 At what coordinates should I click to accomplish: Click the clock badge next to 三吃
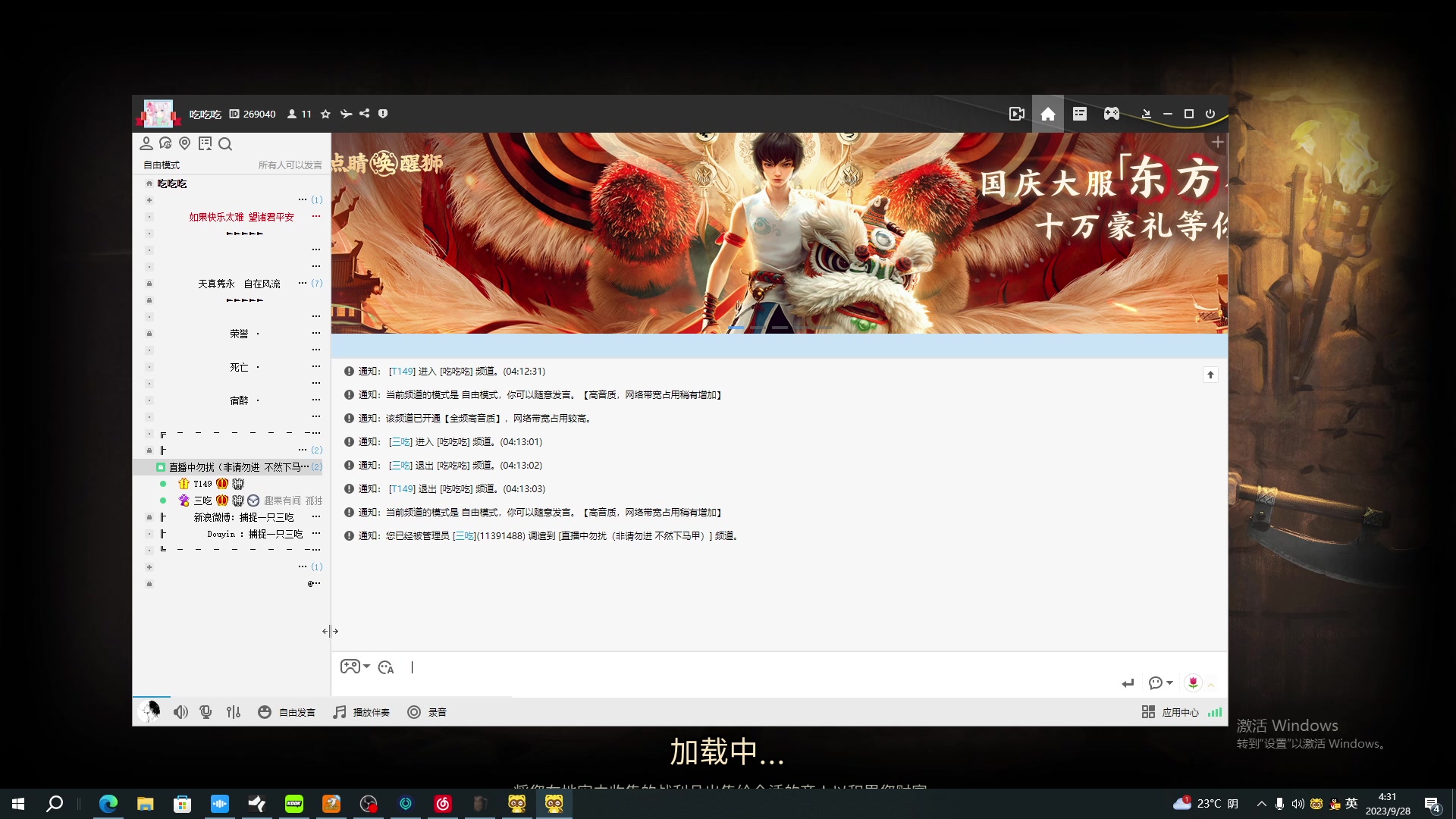253,500
